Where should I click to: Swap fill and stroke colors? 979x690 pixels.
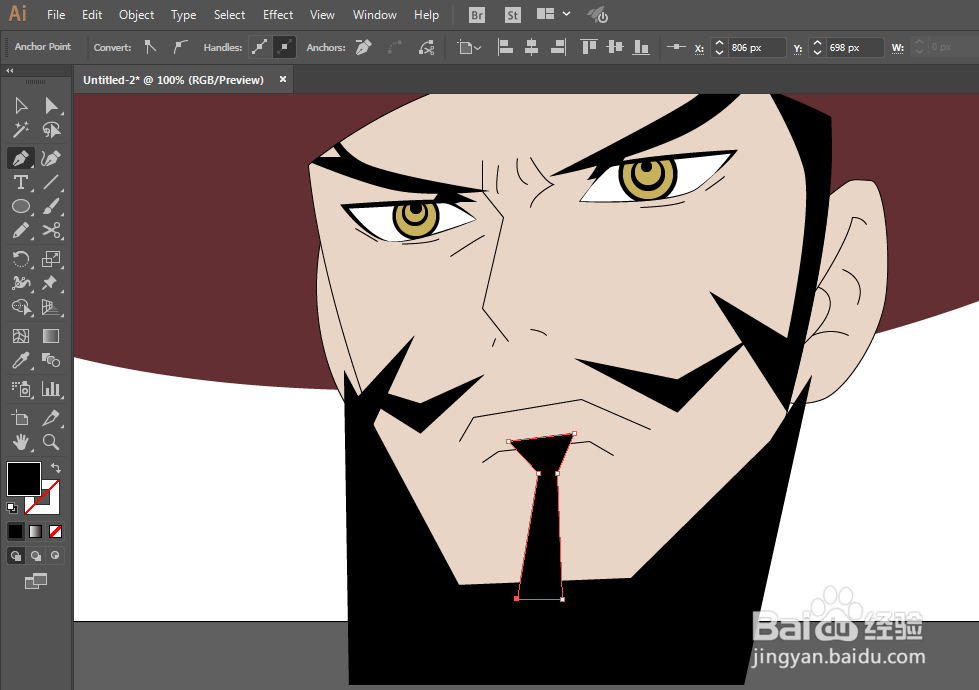pyautogui.click(x=55, y=468)
